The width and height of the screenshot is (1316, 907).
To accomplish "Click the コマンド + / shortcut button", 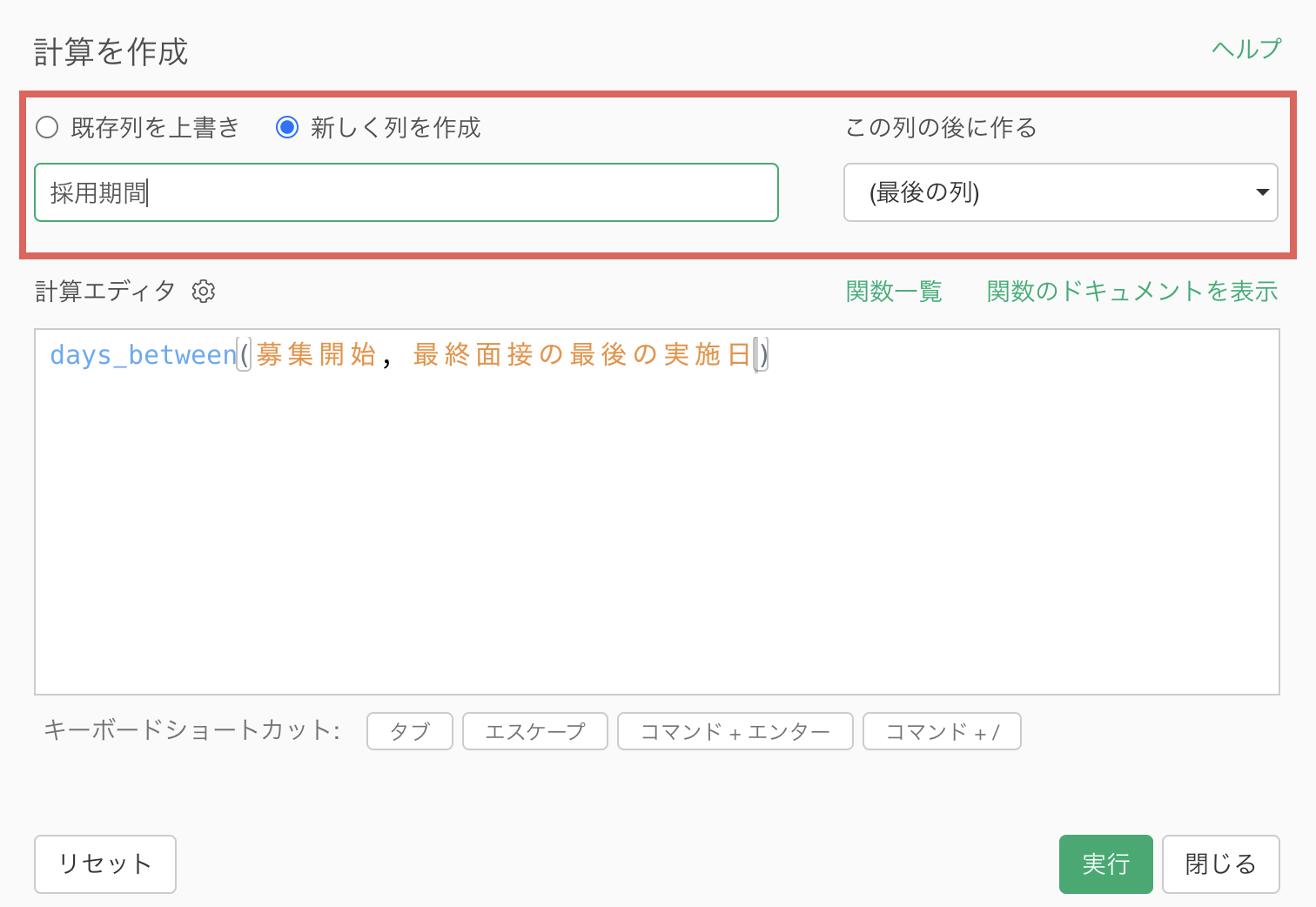I will (942, 731).
